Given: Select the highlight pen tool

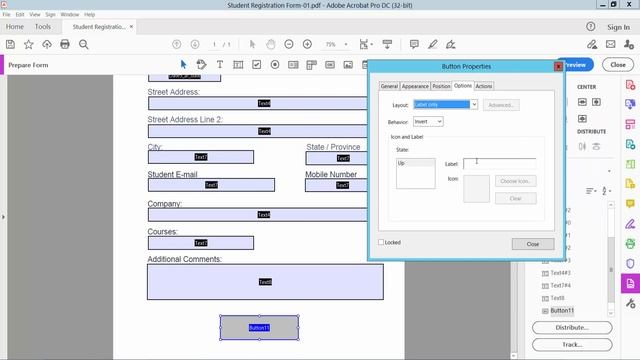Looking at the screenshot, I should click(433, 44).
